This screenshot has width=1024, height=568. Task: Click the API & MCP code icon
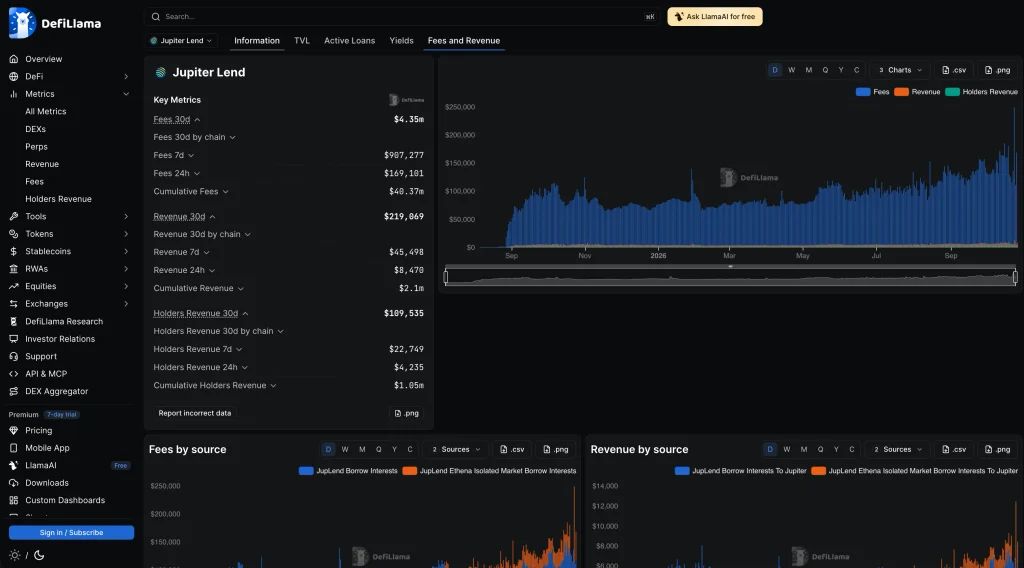click(x=14, y=374)
